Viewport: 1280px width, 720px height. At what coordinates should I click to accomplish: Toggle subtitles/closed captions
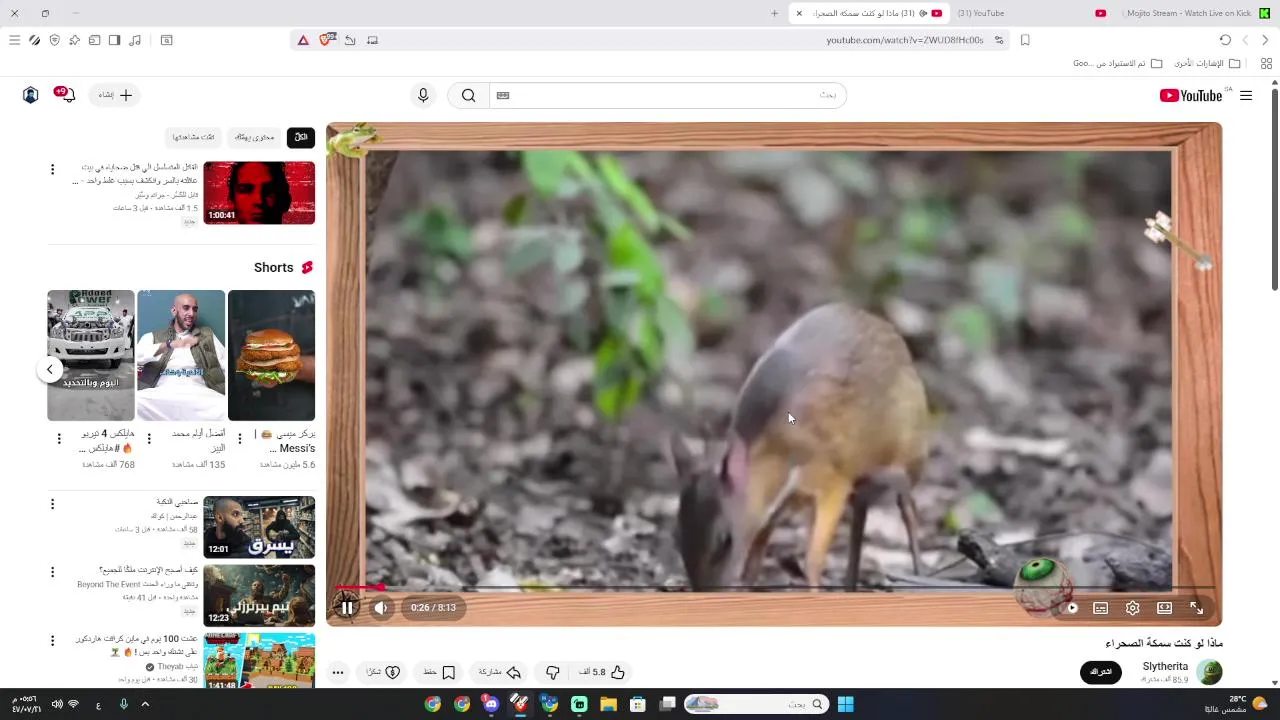click(1101, 608)
